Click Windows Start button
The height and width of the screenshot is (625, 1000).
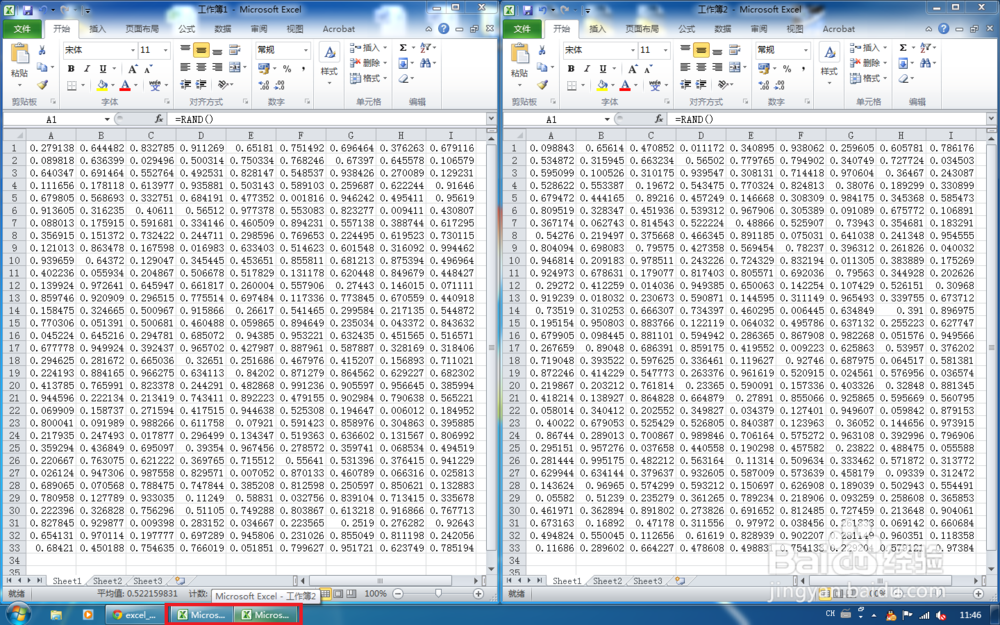17,615
